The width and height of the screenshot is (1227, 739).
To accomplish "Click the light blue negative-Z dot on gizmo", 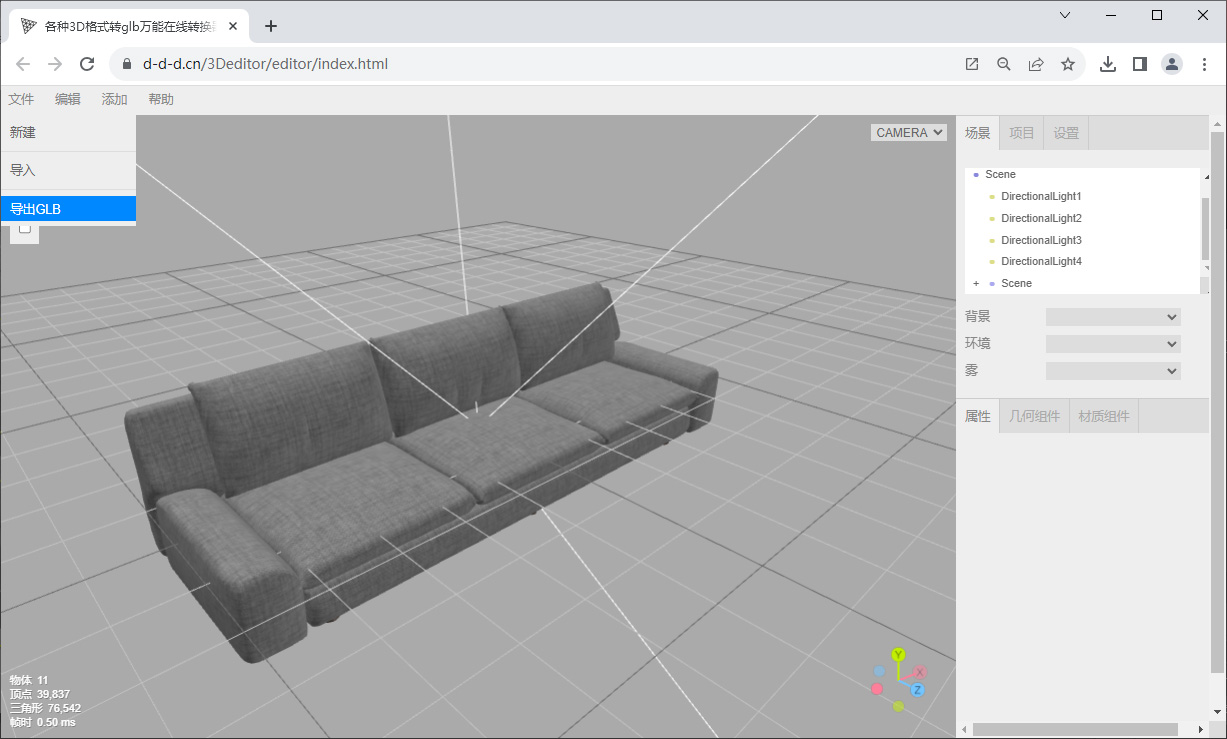I will 879,671.
